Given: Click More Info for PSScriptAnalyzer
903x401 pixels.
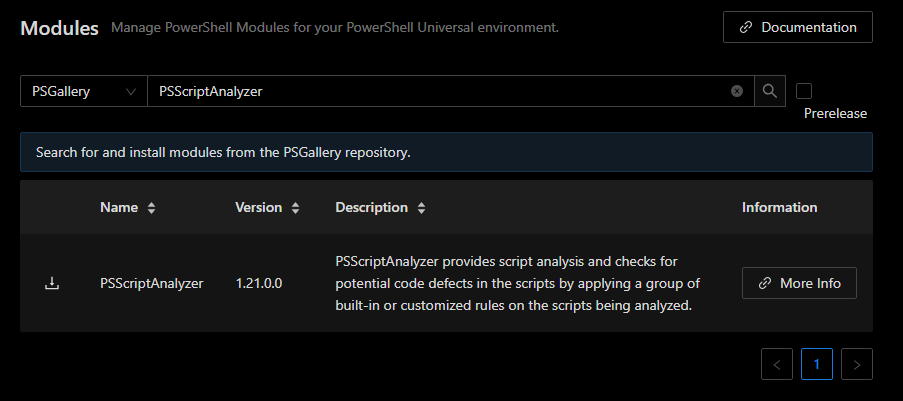Looking at the screenshot, I should pos(799,283).
